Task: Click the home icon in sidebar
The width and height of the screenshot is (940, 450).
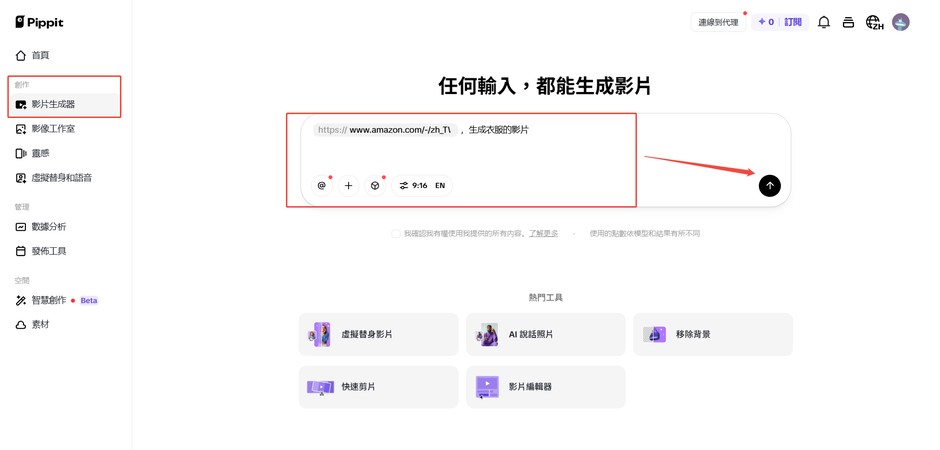Action: coord(21,55)
